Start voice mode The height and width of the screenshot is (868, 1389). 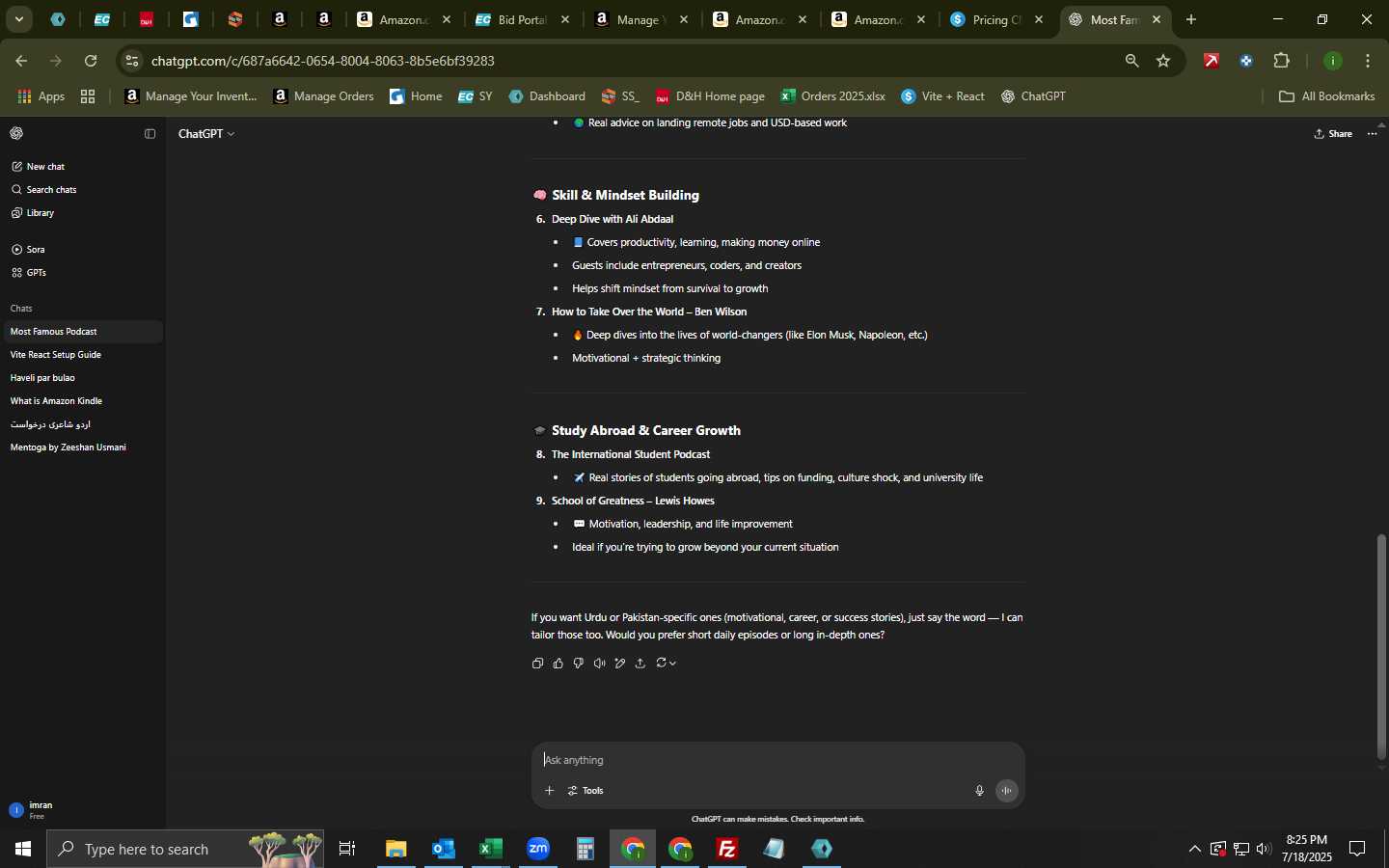[x=1007, y=791]
